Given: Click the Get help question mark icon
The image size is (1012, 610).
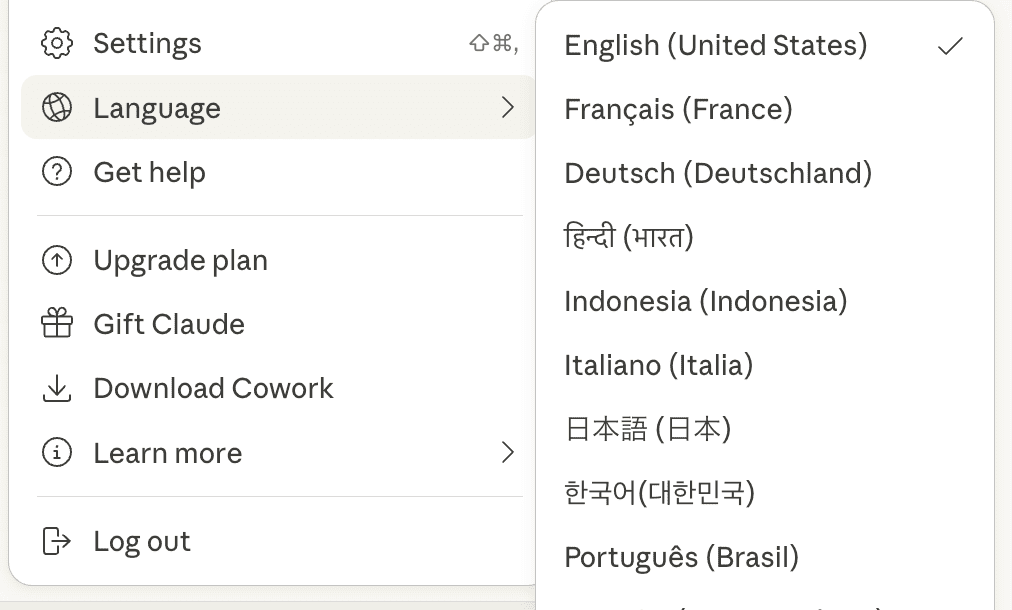Looking at the screenshot, I should point(57,172).
